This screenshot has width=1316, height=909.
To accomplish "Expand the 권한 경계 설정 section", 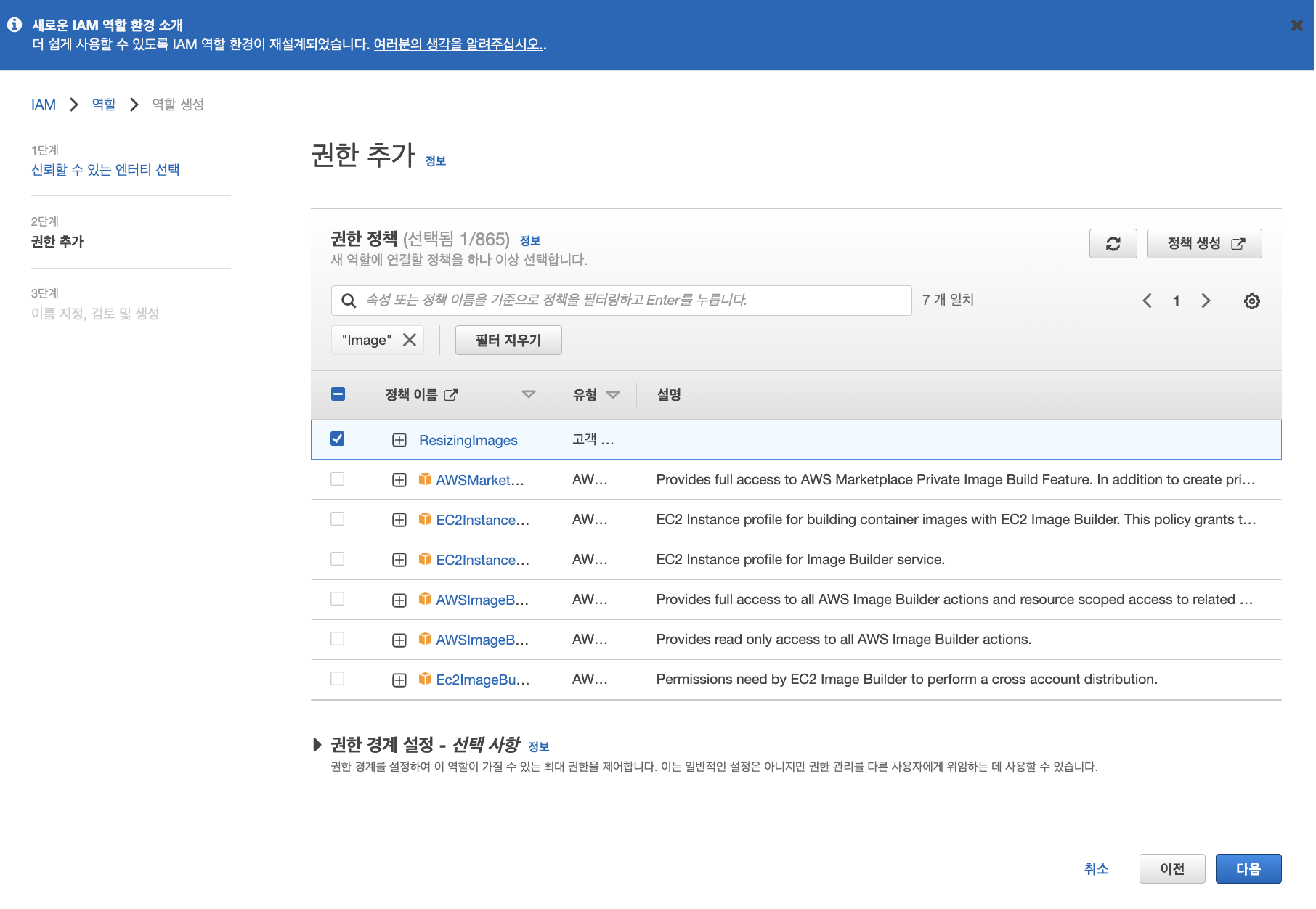I will tap(317, 745).
